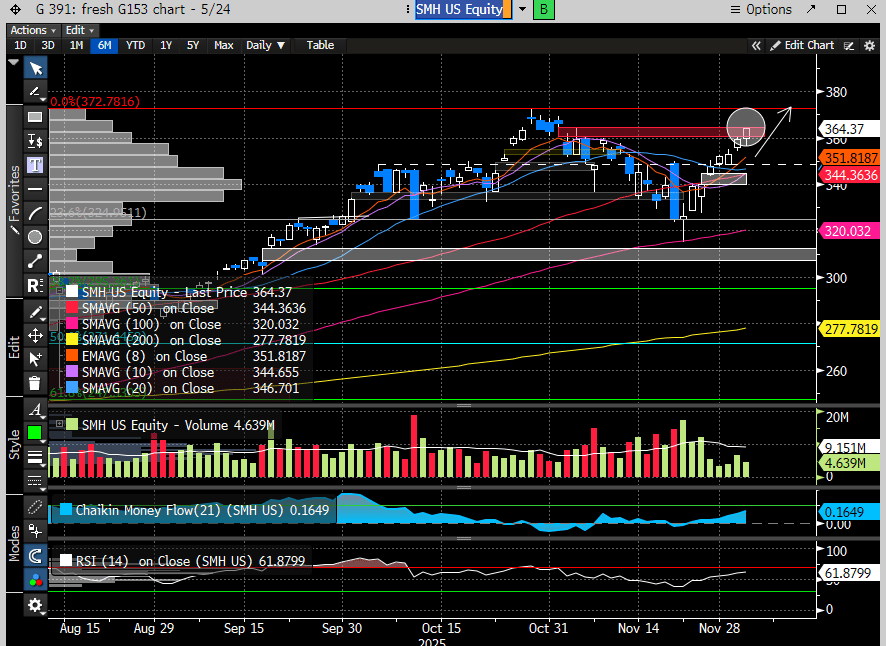Select the move annotation tool
Viewport: 886px width, 646px height.
35,336
